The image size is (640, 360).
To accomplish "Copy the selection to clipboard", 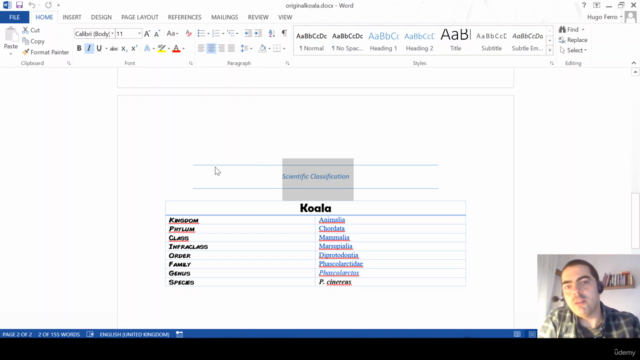I will click(33, 41).
